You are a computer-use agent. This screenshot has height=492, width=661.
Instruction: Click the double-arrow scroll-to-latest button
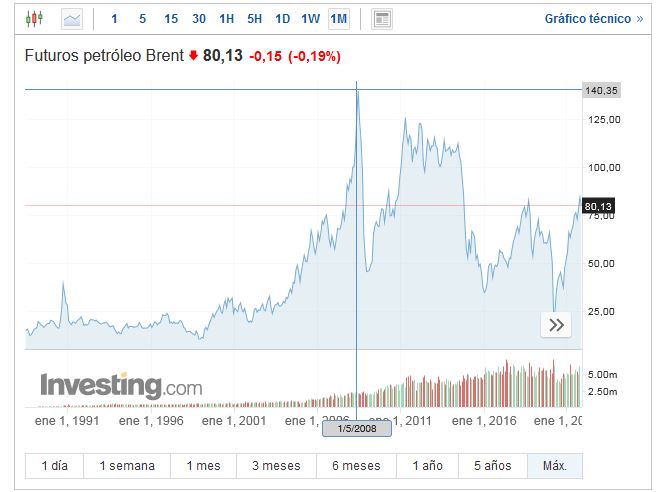click(556, 325)
